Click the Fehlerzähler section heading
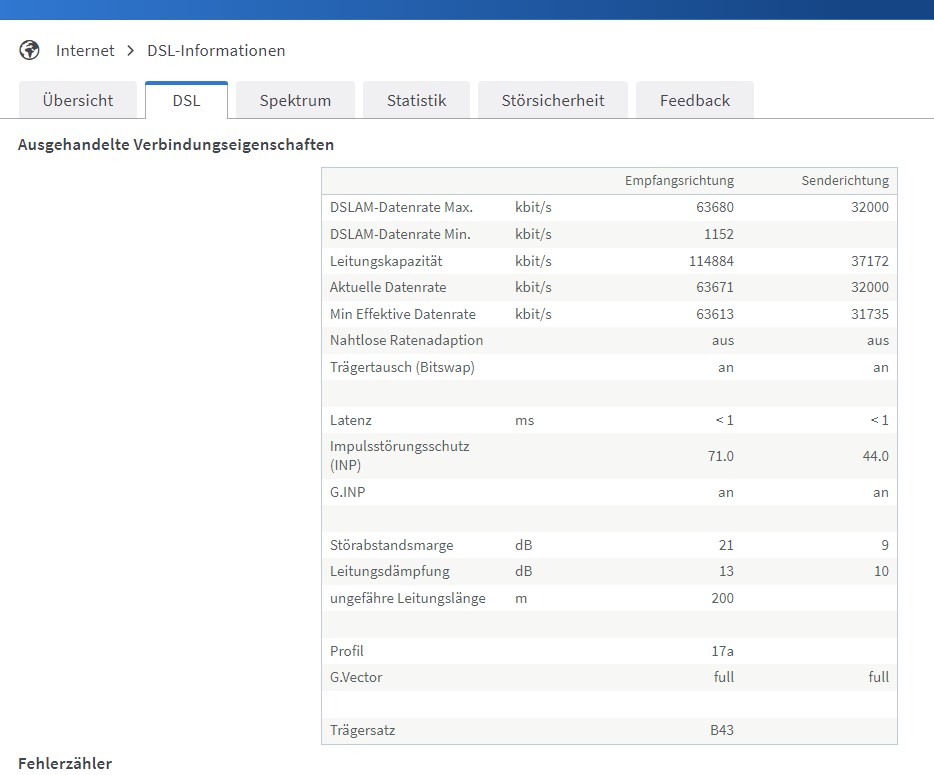 click(65, 763)
